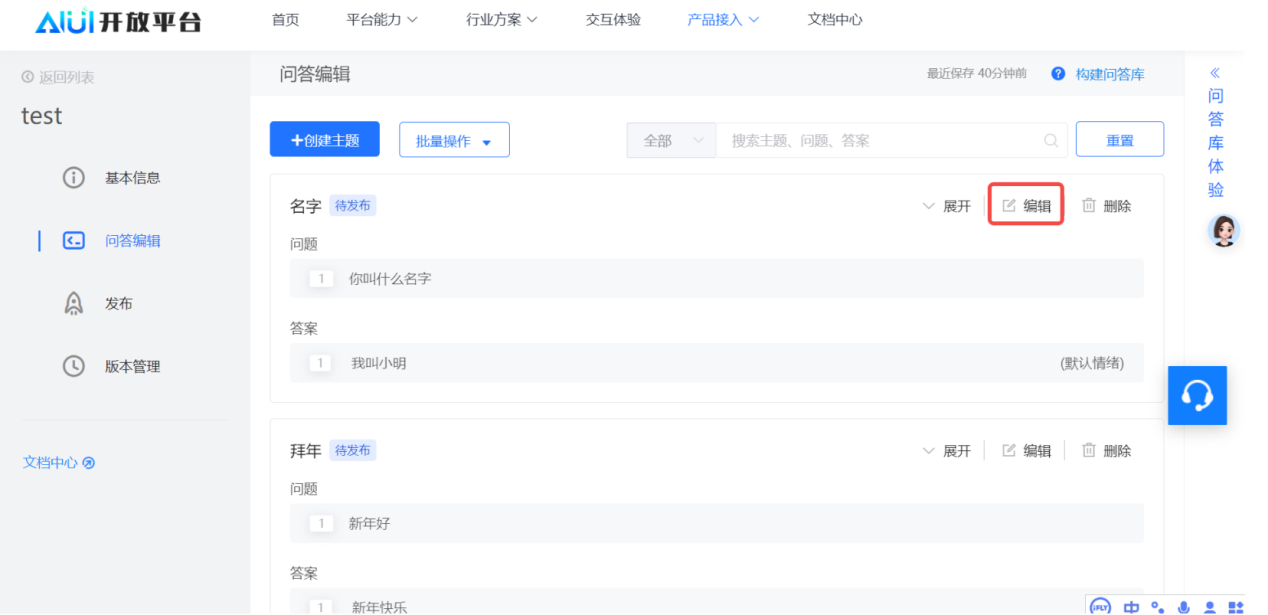Collapse the 问答库体验 side panel chevron
Viewport: 1268px width, 615px height.
coord(1215,73)
